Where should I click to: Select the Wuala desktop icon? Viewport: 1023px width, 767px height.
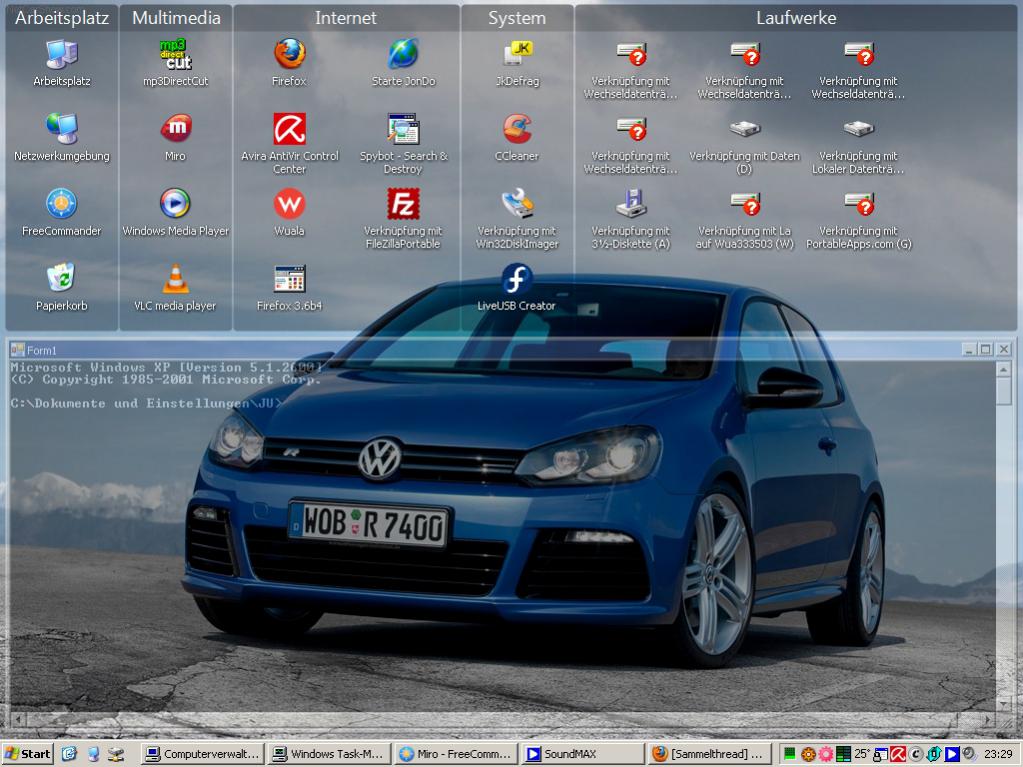click(289, 204)
